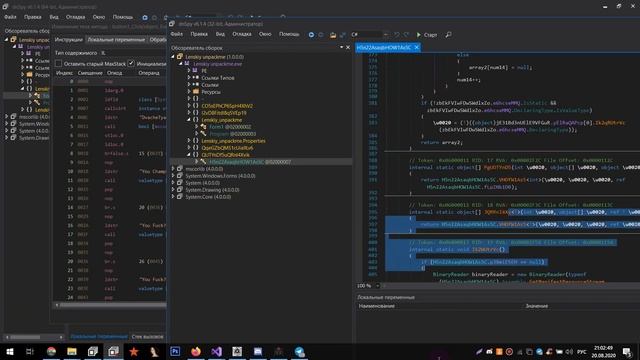Open Chrome from the taskbar

[51, 351]
